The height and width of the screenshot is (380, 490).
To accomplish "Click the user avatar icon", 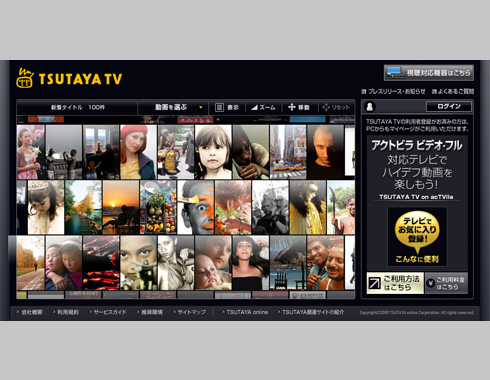I will pos(370,106).
